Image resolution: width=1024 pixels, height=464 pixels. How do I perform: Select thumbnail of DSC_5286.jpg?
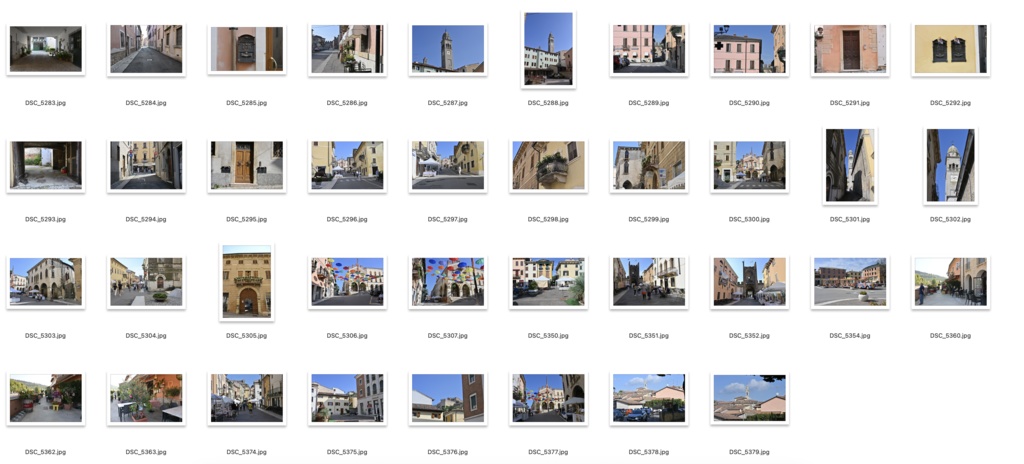tap(347, 49)
